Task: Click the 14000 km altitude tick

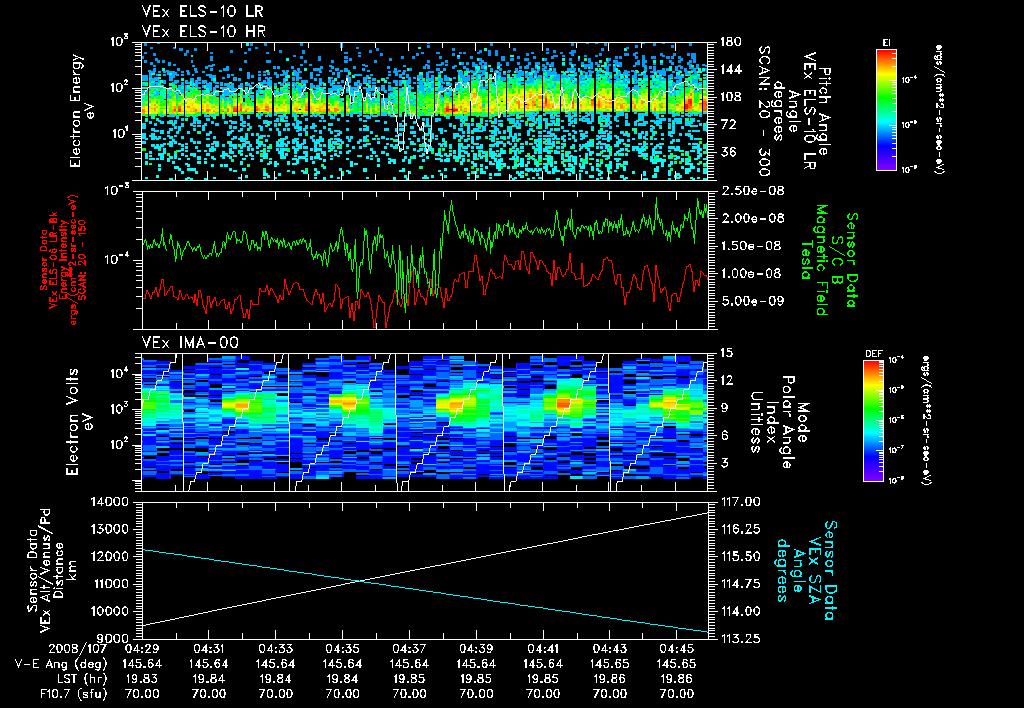Action: click(x=108, y=502)
